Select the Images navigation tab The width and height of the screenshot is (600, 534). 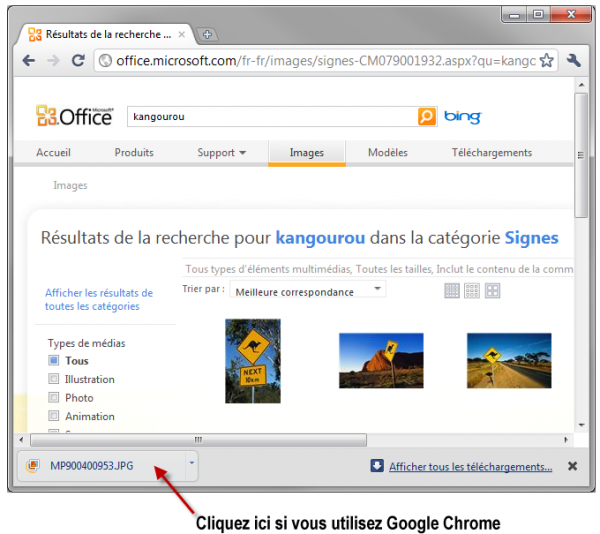(307, 153)
